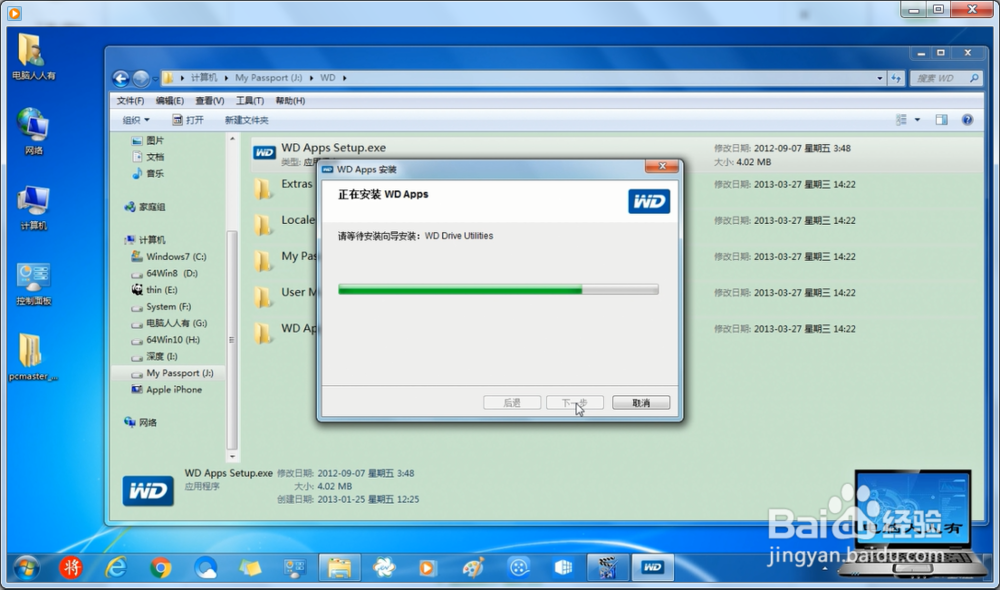Open the 控制面板 desktop icon
Viewport: 1000px width, 590px height.
click(x=33, y=283)
